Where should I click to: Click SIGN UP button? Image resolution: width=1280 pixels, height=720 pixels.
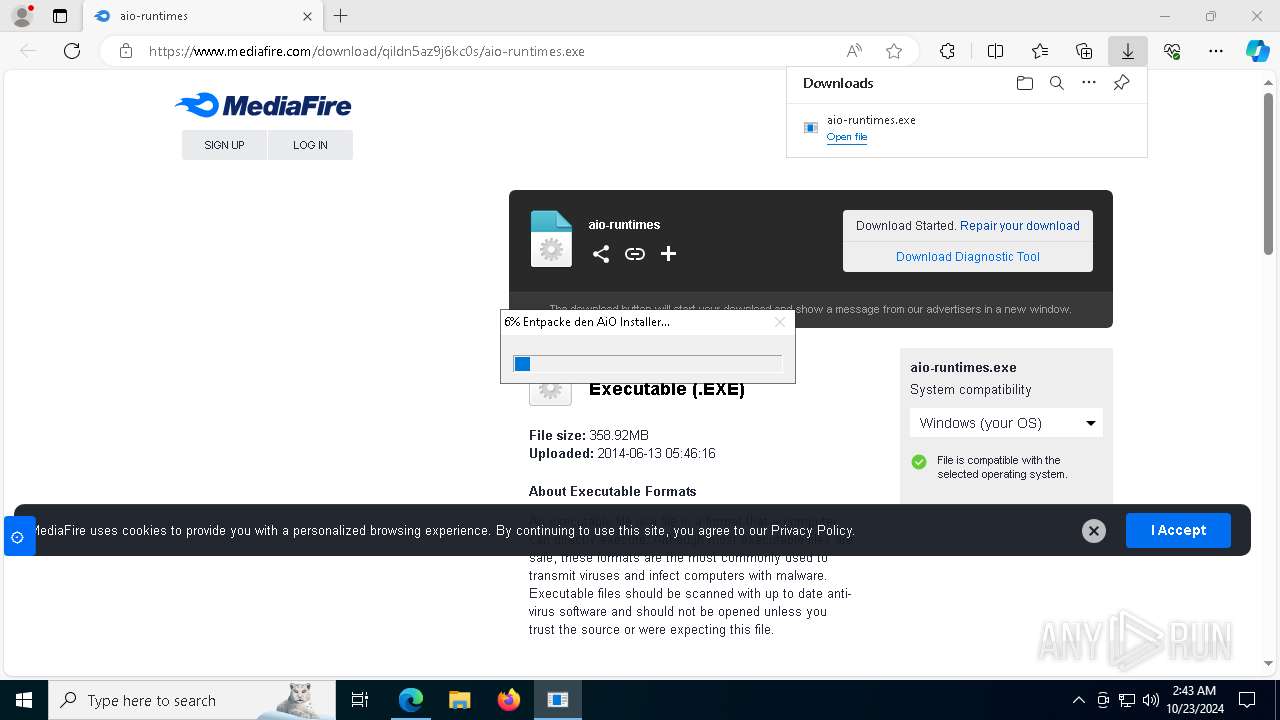click(224, 145)
